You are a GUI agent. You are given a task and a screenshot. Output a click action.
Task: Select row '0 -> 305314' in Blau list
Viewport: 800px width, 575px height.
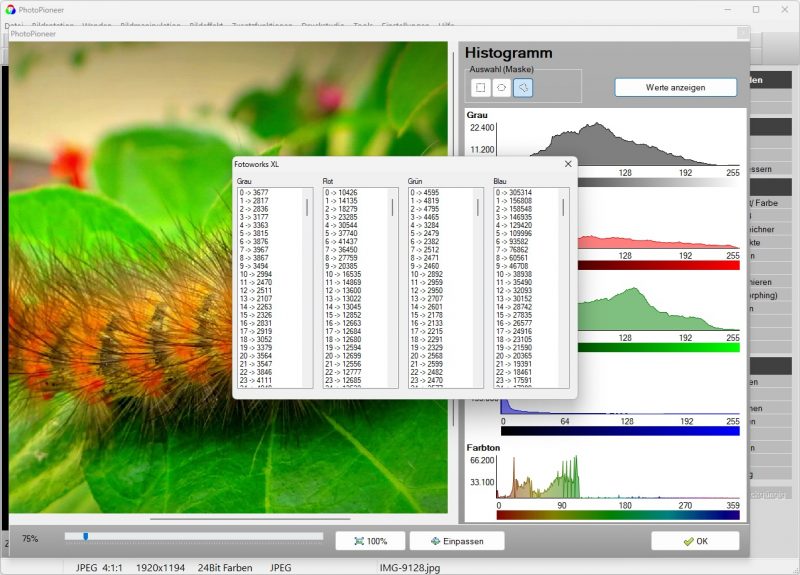pyautogui.click(x=513, y=192)
